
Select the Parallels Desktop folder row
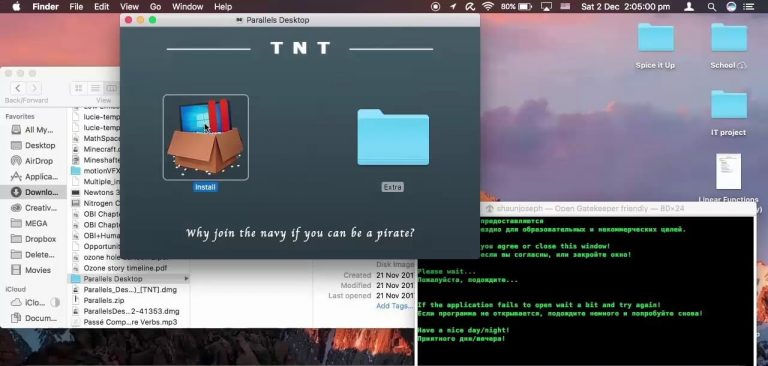[128, 279]
